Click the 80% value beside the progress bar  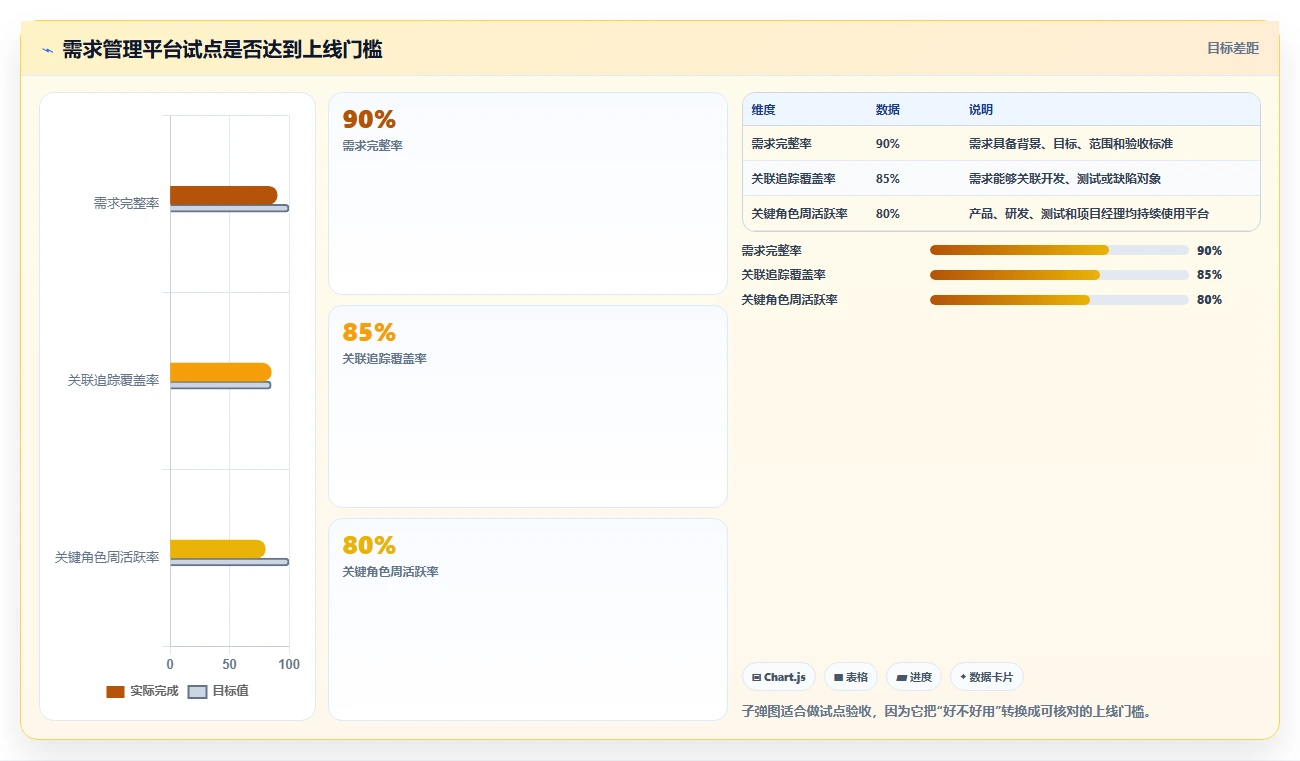pos(1209,300)
